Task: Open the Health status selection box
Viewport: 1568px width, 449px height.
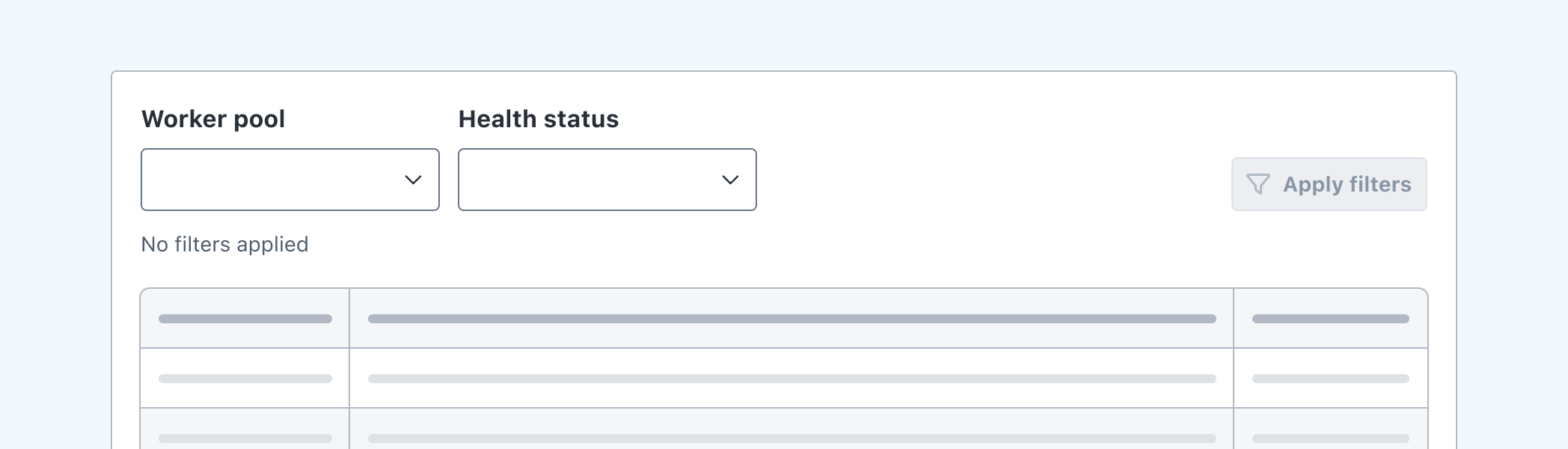Action: click(x=607, y=180)
